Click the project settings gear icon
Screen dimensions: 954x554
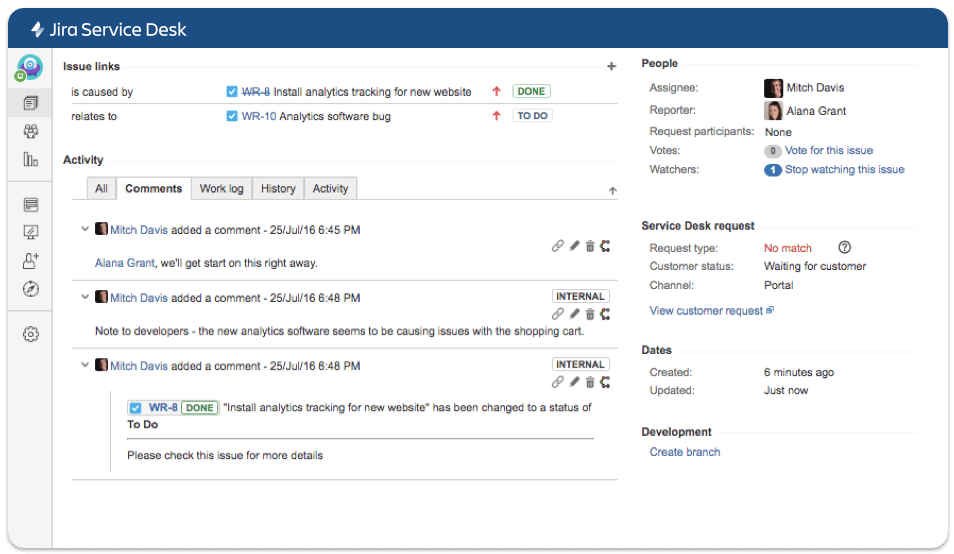pyautogui.click(x=31, y=335)
